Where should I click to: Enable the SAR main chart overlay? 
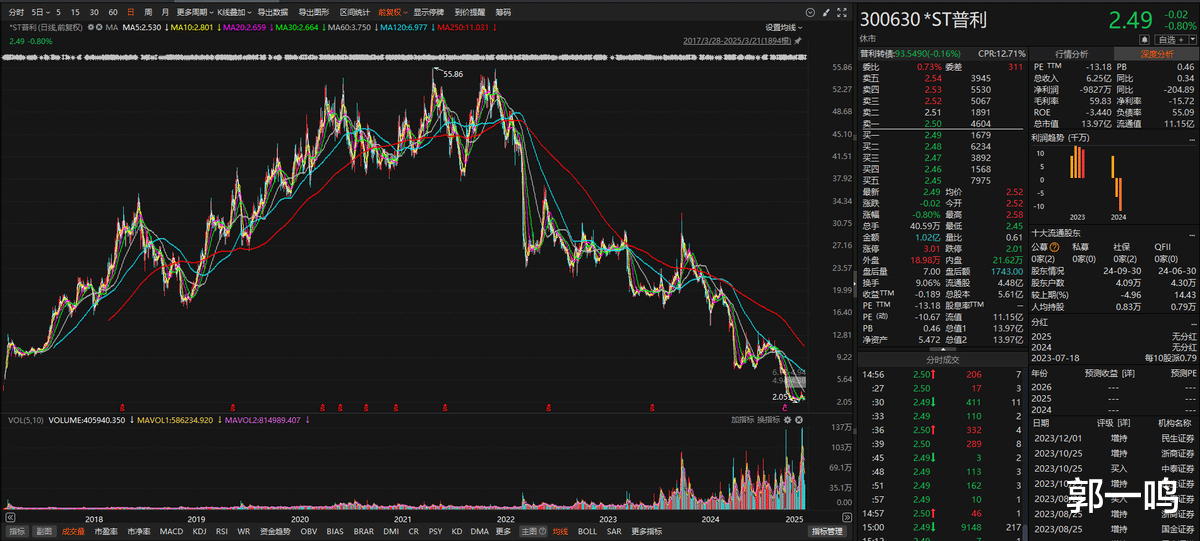click(613, 531)
